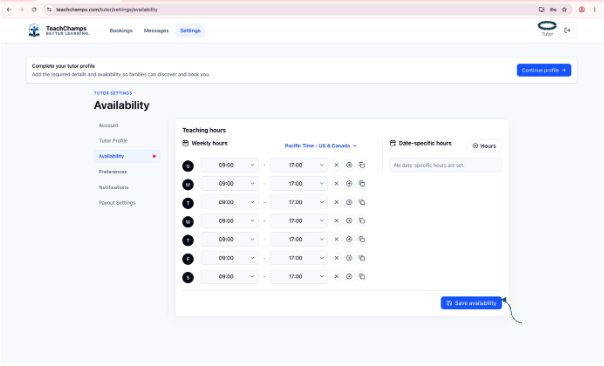Add another time slot for Monday
This screenshot has height=366, width=604.
pos(349,184)
